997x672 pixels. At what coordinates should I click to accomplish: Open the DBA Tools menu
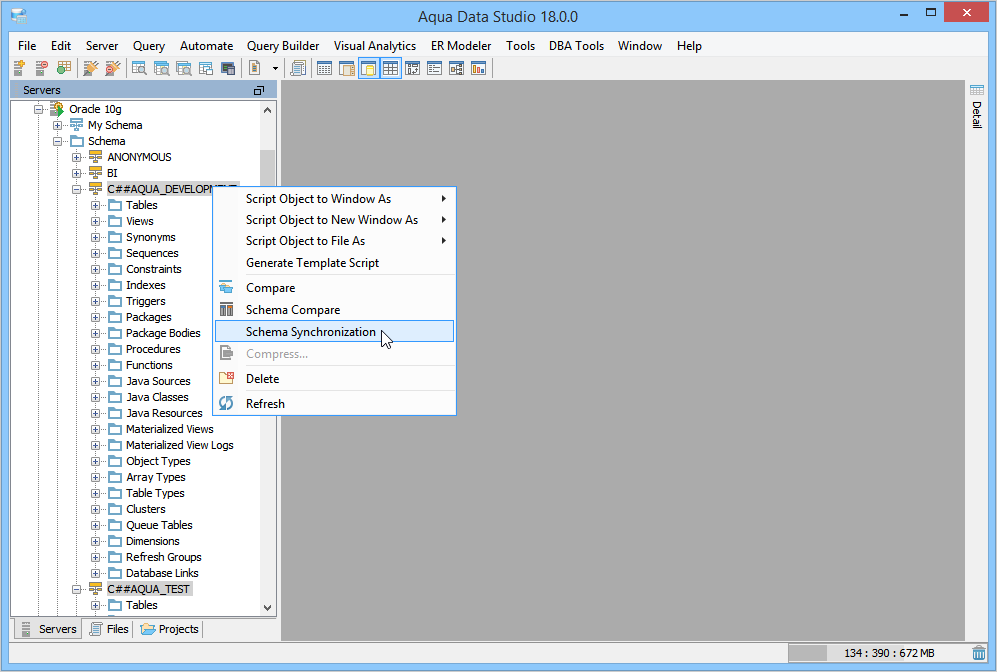point(576,46)
